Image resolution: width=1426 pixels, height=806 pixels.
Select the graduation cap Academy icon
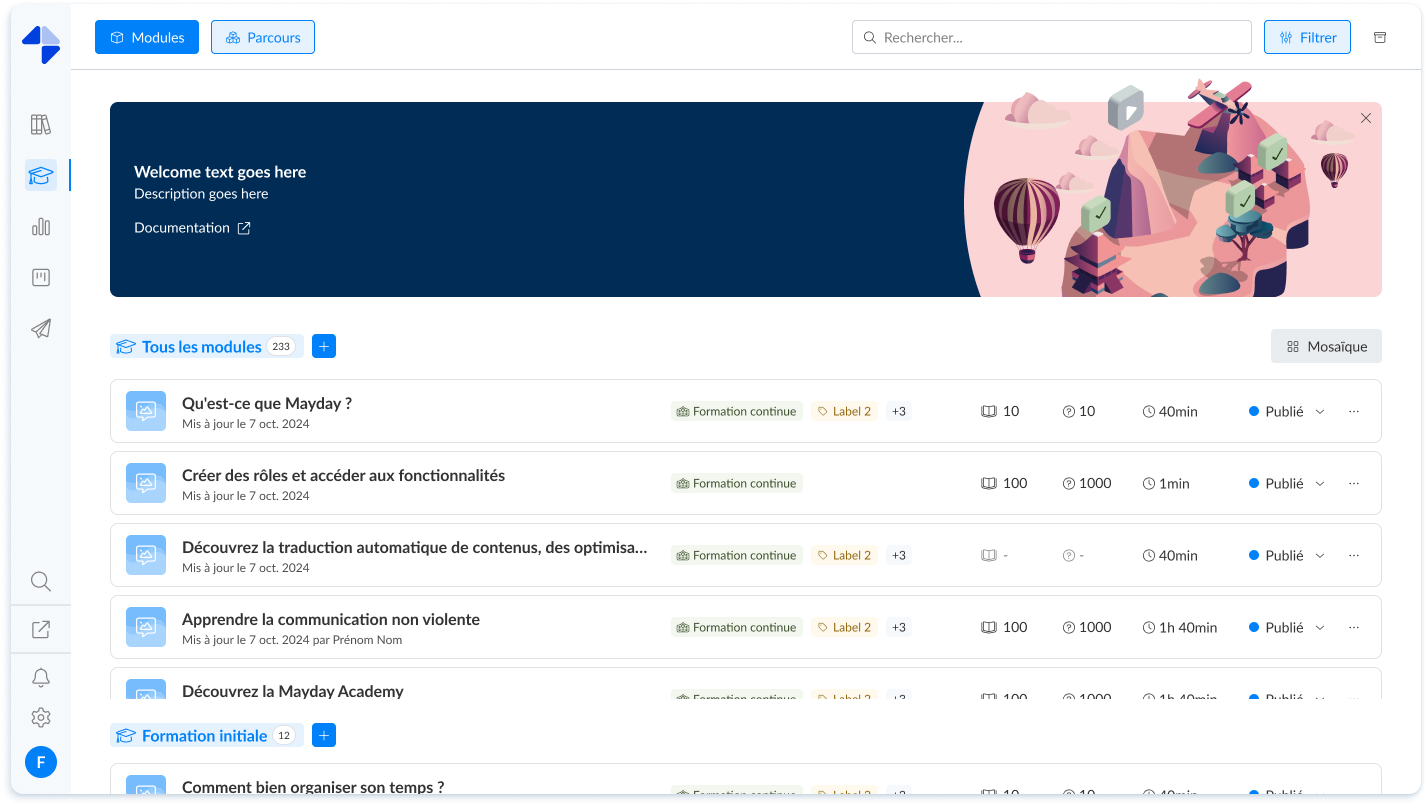[x=40, y=174]
